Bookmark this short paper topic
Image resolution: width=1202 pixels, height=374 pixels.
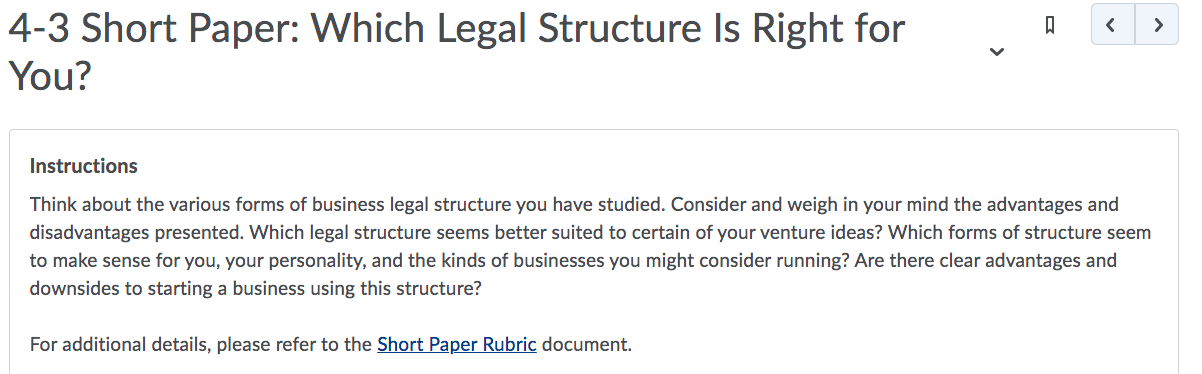point(1049,25)
